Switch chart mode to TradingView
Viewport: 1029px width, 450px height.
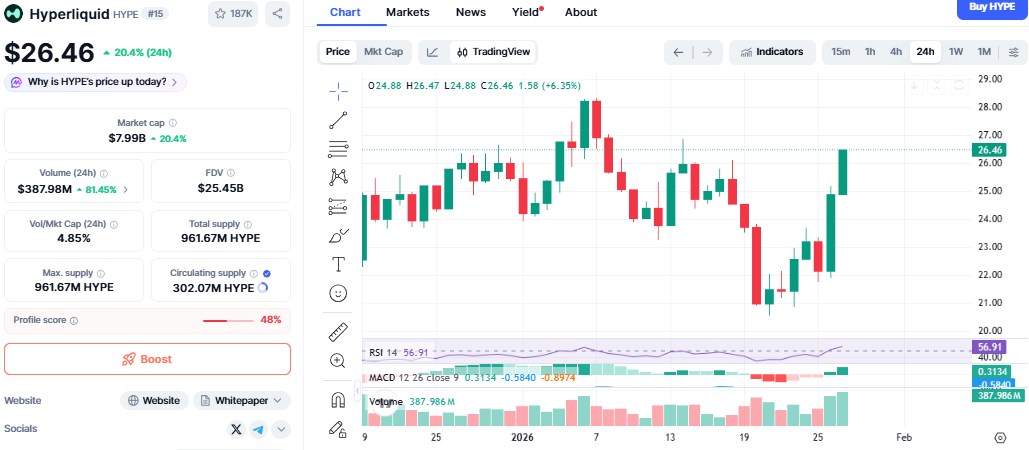(x=494, y=52)
